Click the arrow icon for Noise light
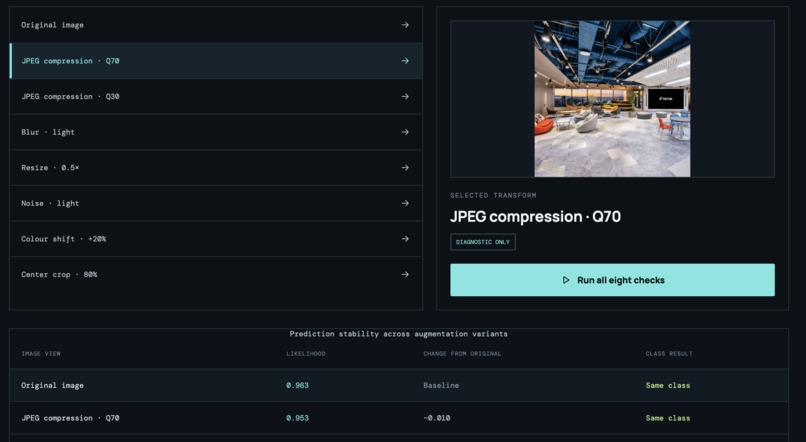 click(x=405, y=203)
